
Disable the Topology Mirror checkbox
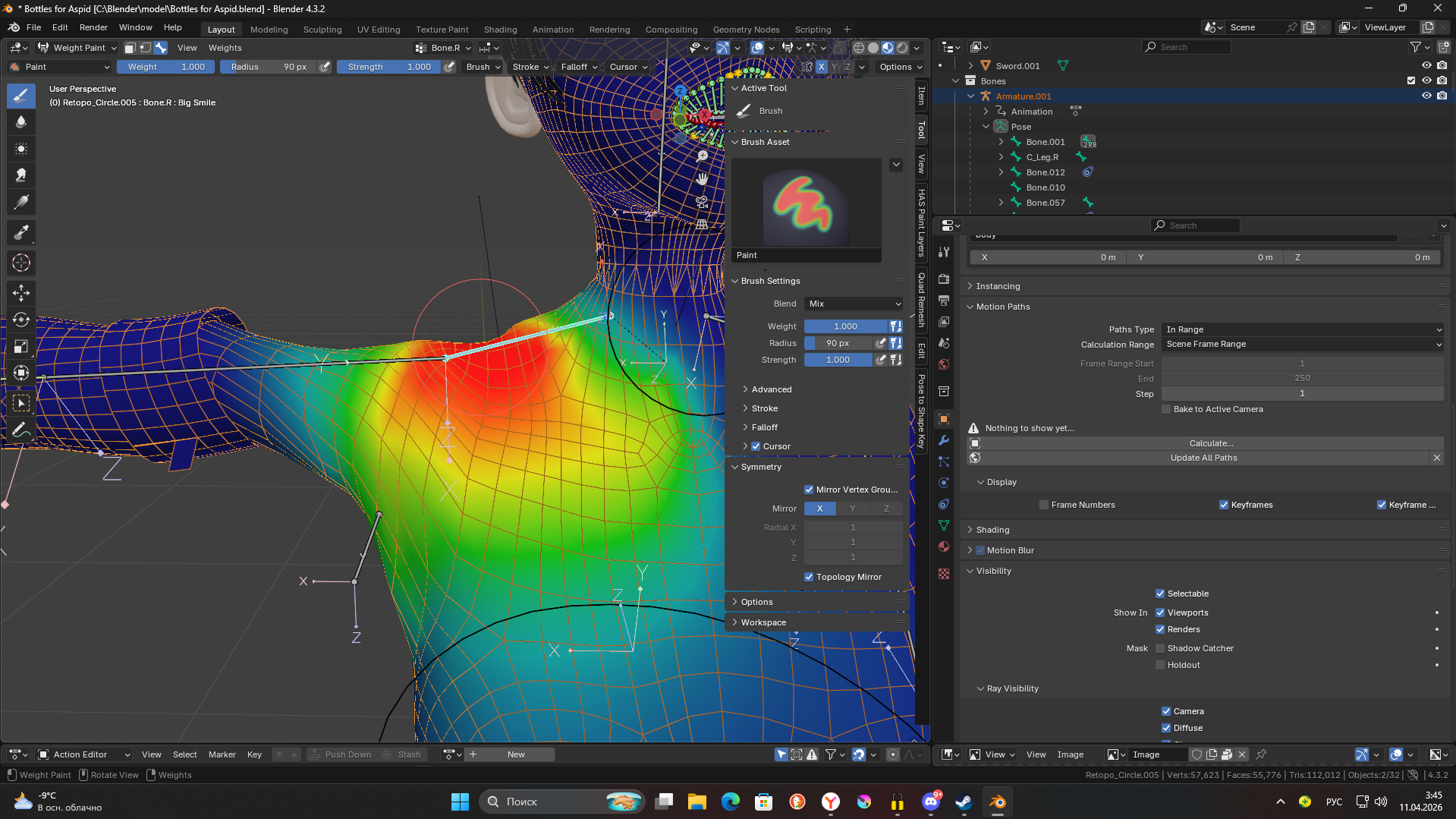809,577
